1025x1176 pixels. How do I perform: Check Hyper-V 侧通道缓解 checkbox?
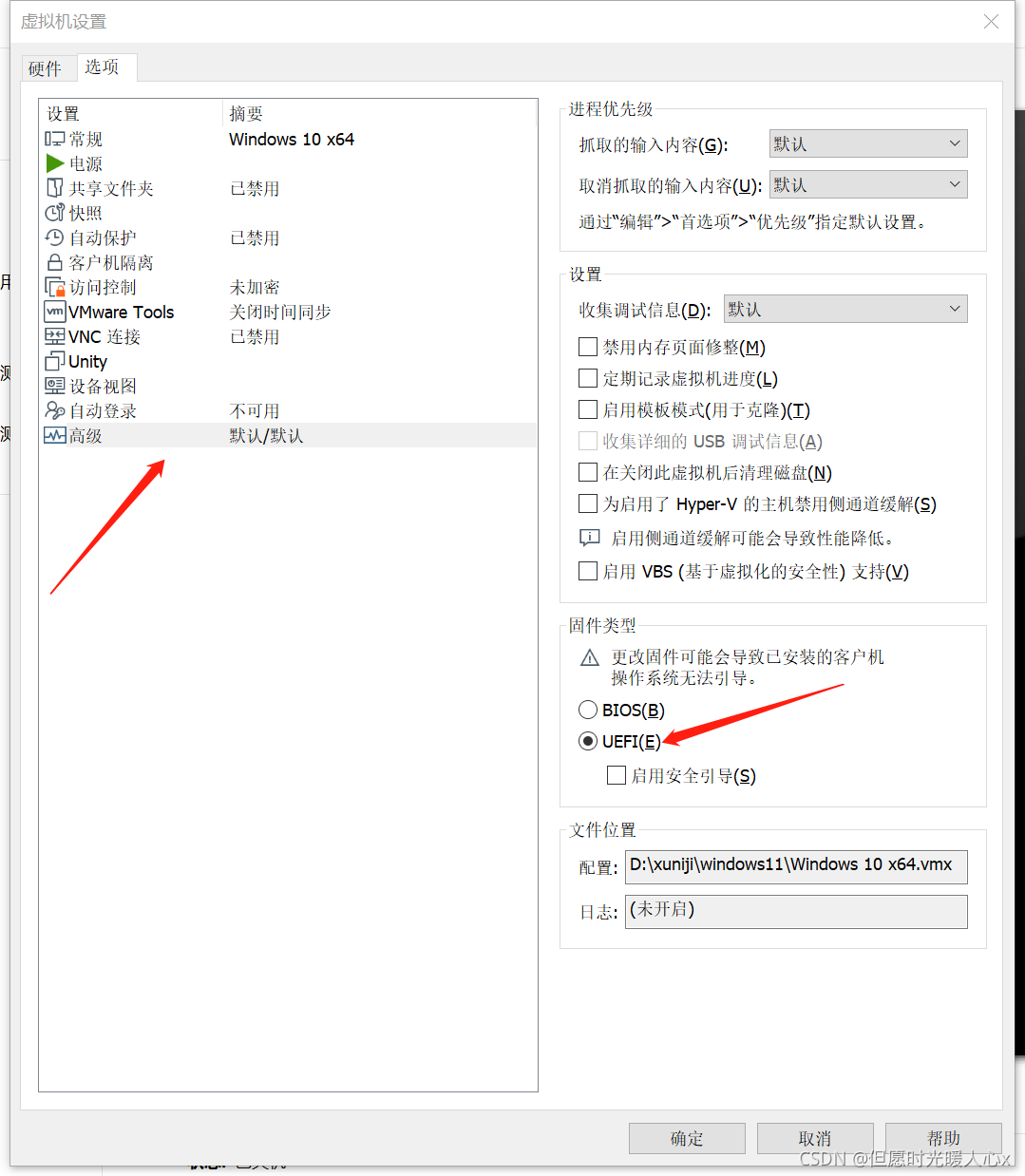(x=588, y=503)
